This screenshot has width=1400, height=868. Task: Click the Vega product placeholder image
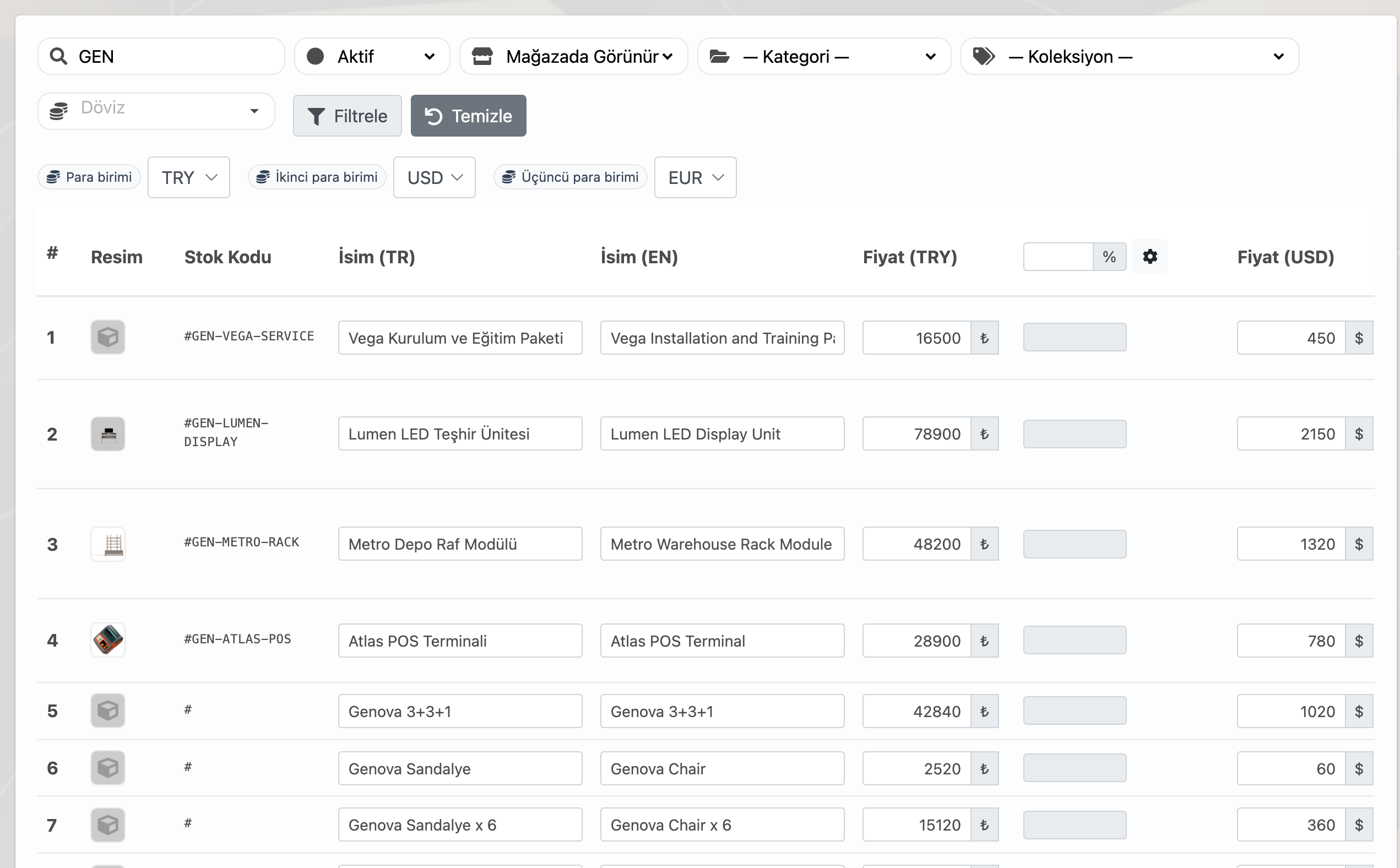coord(108,337)
